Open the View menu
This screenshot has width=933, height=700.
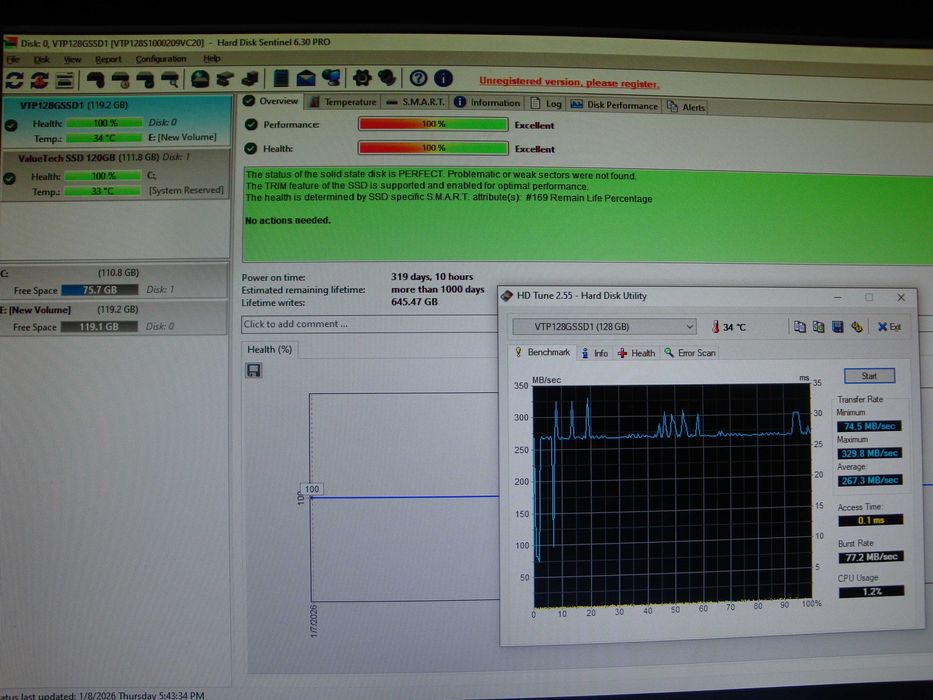(73, 60)
